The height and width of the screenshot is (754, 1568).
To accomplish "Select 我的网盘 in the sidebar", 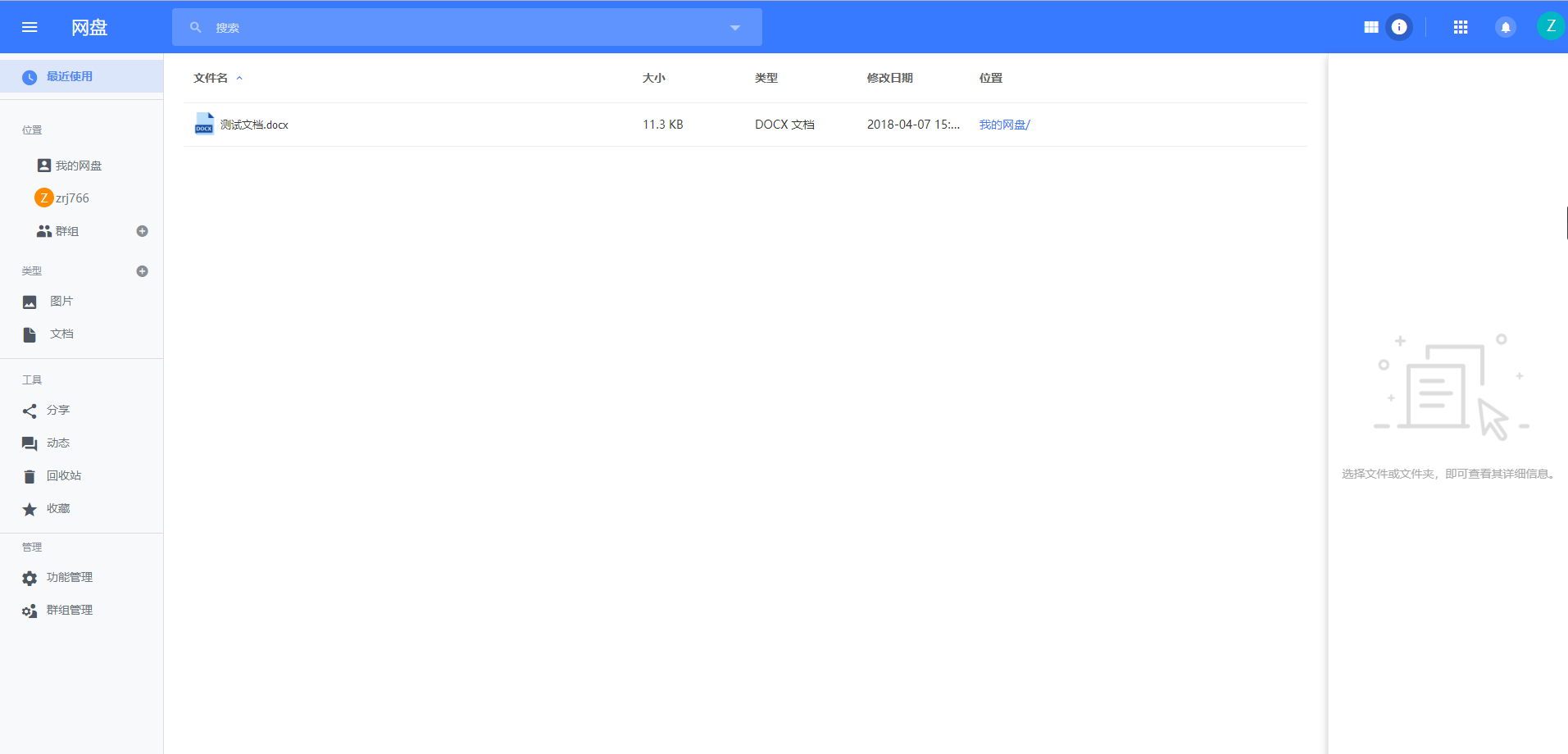I will click(x=78, y=166).
